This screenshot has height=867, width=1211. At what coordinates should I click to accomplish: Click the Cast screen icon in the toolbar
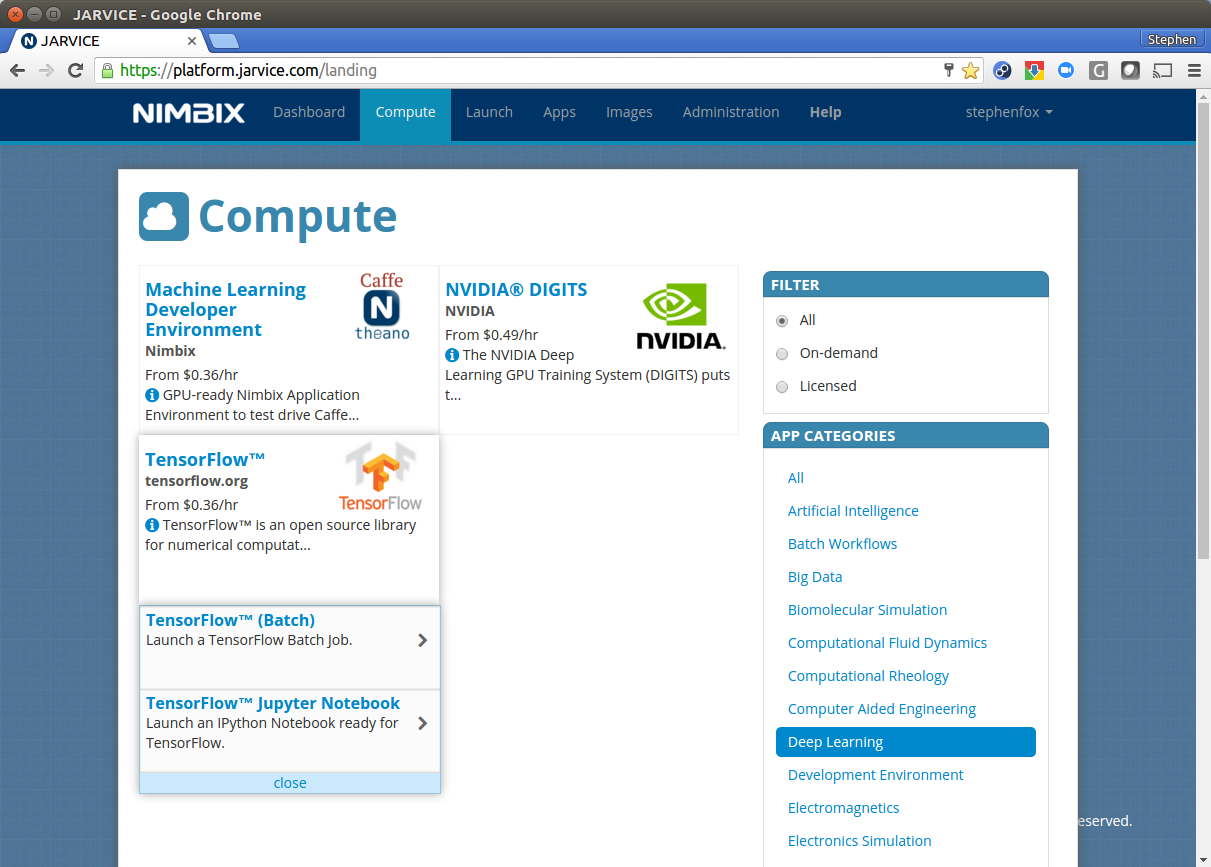point(1162,70)
